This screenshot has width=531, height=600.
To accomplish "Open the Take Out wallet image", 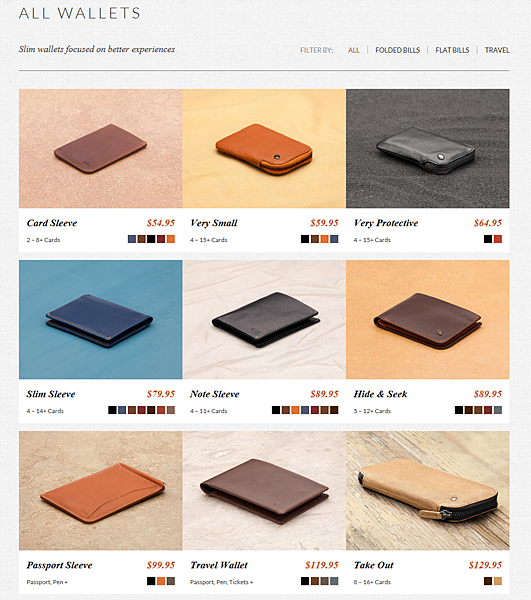I will coord(428,491).
